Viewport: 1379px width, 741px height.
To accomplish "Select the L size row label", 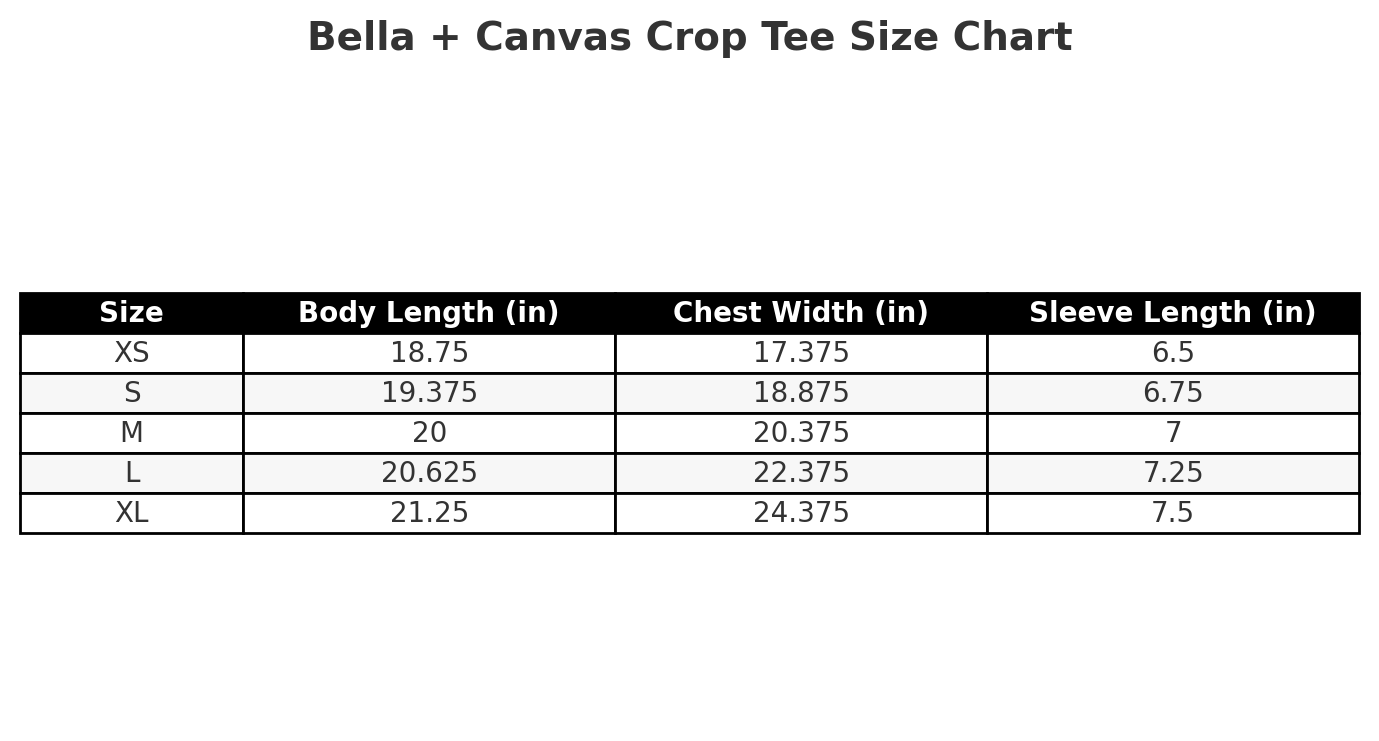I will (x=131, y=473).
